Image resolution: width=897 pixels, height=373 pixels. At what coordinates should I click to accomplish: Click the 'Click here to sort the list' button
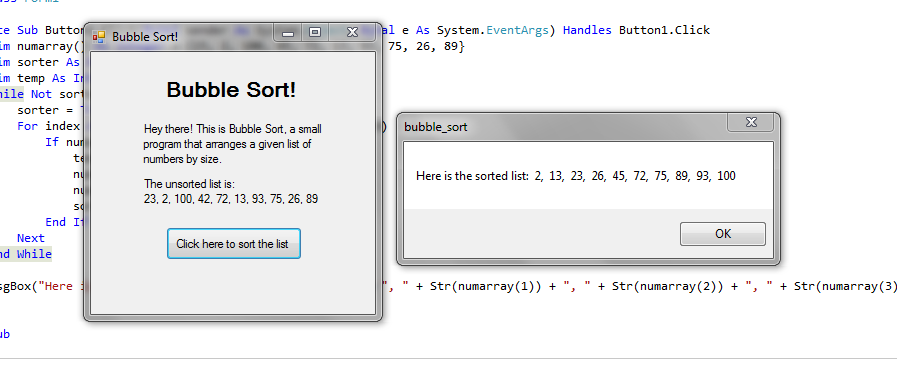point(233,244)
